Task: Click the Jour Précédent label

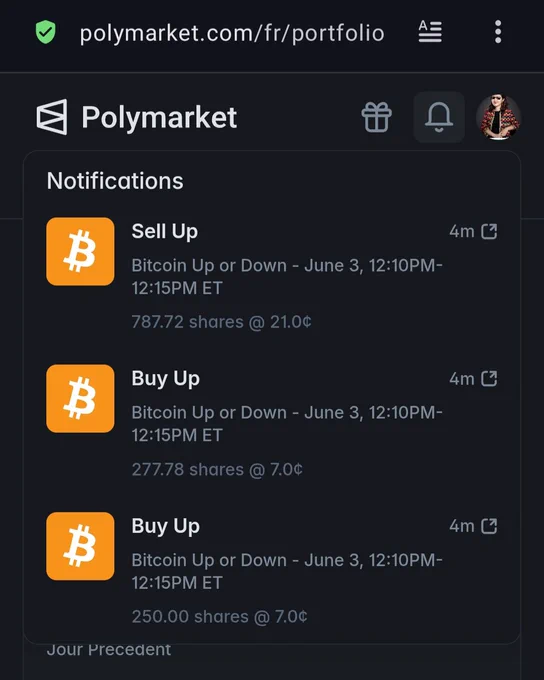Action: [109, 650]
